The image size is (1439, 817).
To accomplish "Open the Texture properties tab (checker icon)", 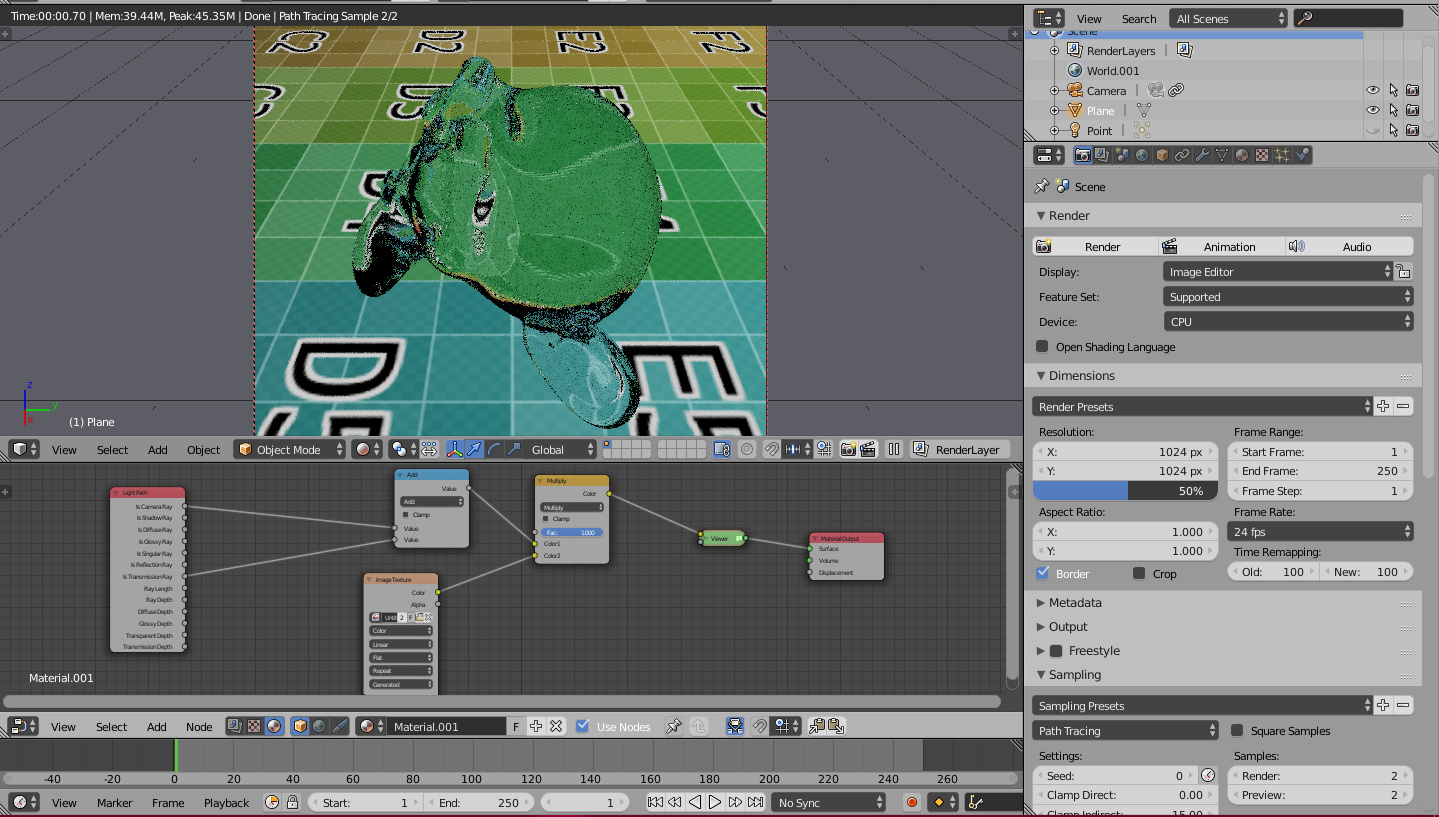I will (x=1261, y=155).
